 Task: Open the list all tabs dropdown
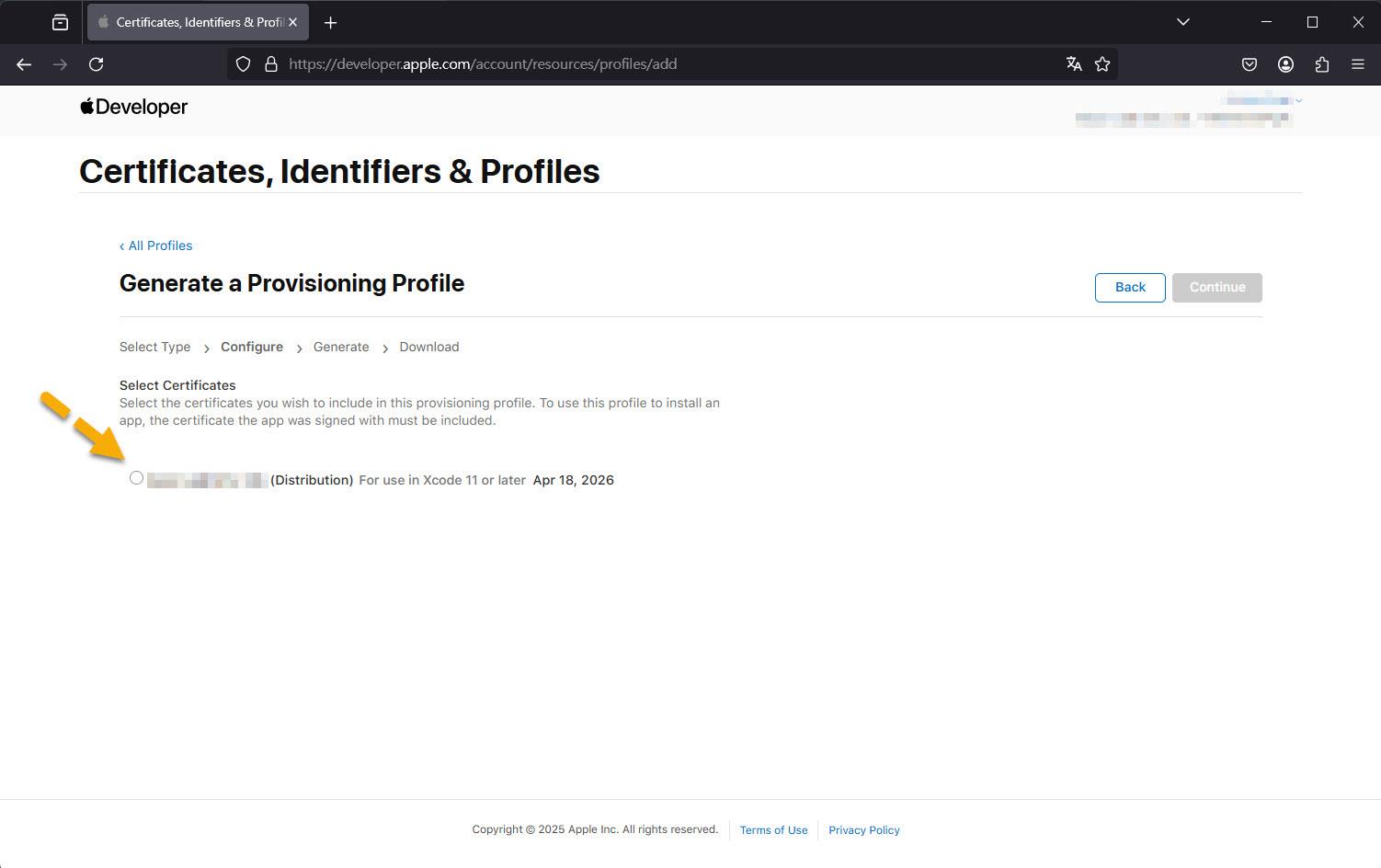[1183, 22]
